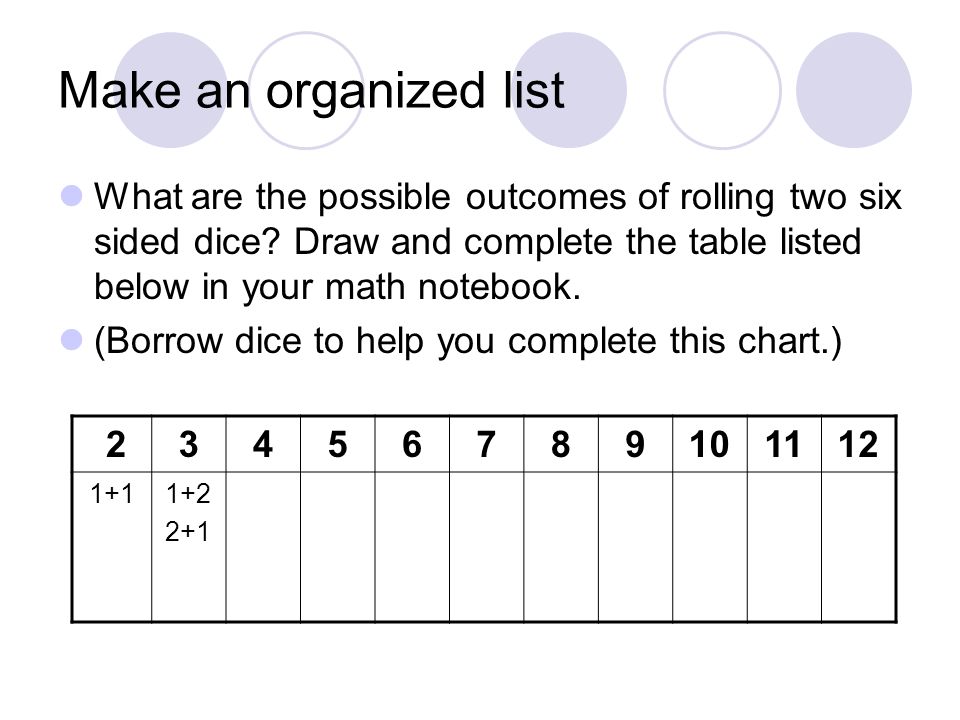The height and width of the screenshot is (720, 960).
Task: Select the table header cell labeled 6
Action: click(x=412, y=444)
